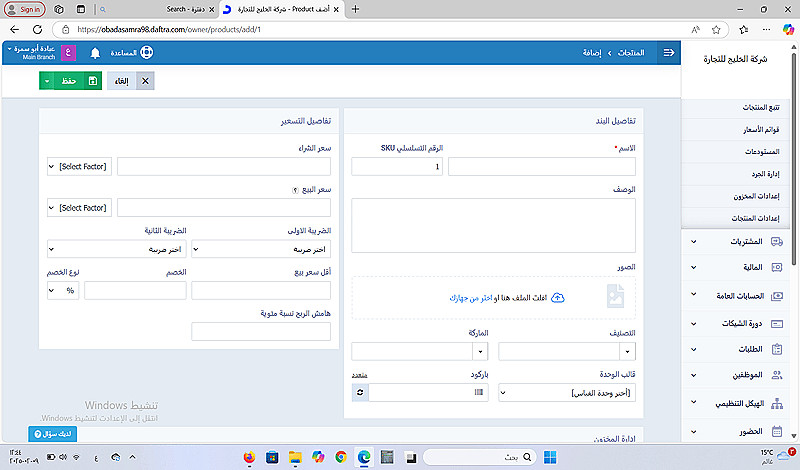The image size is (800, 470).
Task: Open the نوع الخصم percent dropdown
Action: [63, 290]
